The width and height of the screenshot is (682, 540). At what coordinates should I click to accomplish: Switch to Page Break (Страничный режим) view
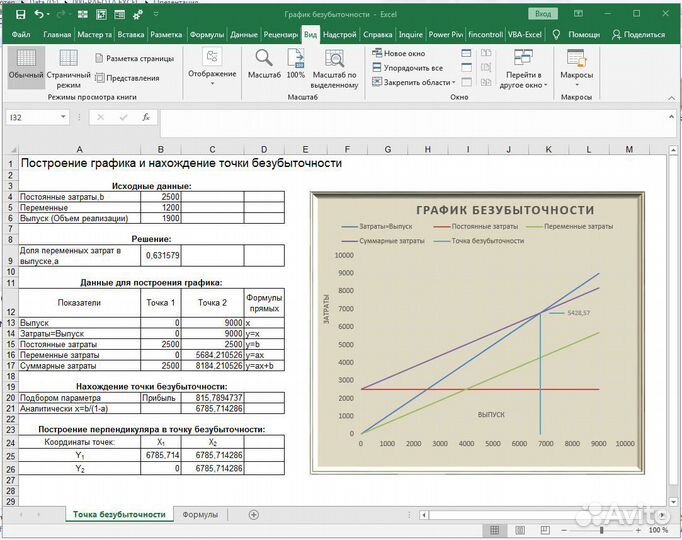tap(68, 68)
